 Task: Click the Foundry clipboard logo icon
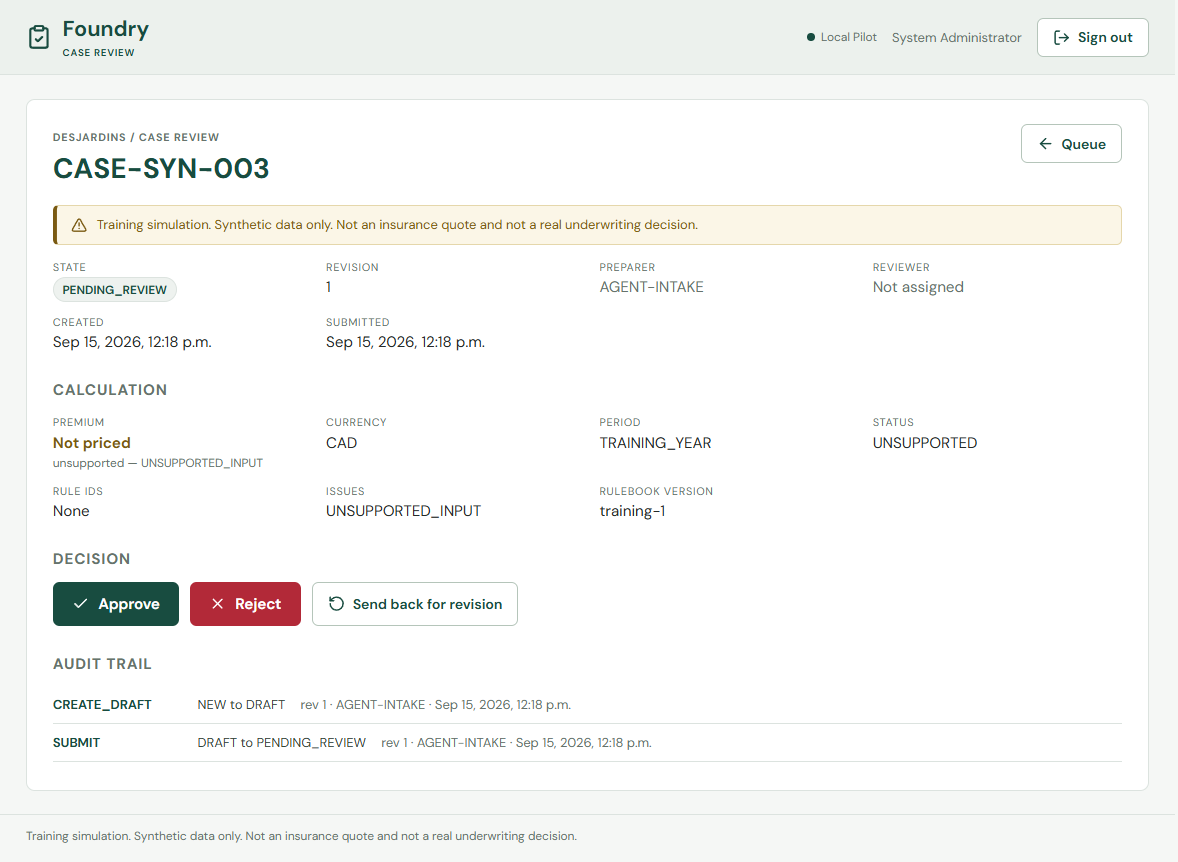pos(39,37)
